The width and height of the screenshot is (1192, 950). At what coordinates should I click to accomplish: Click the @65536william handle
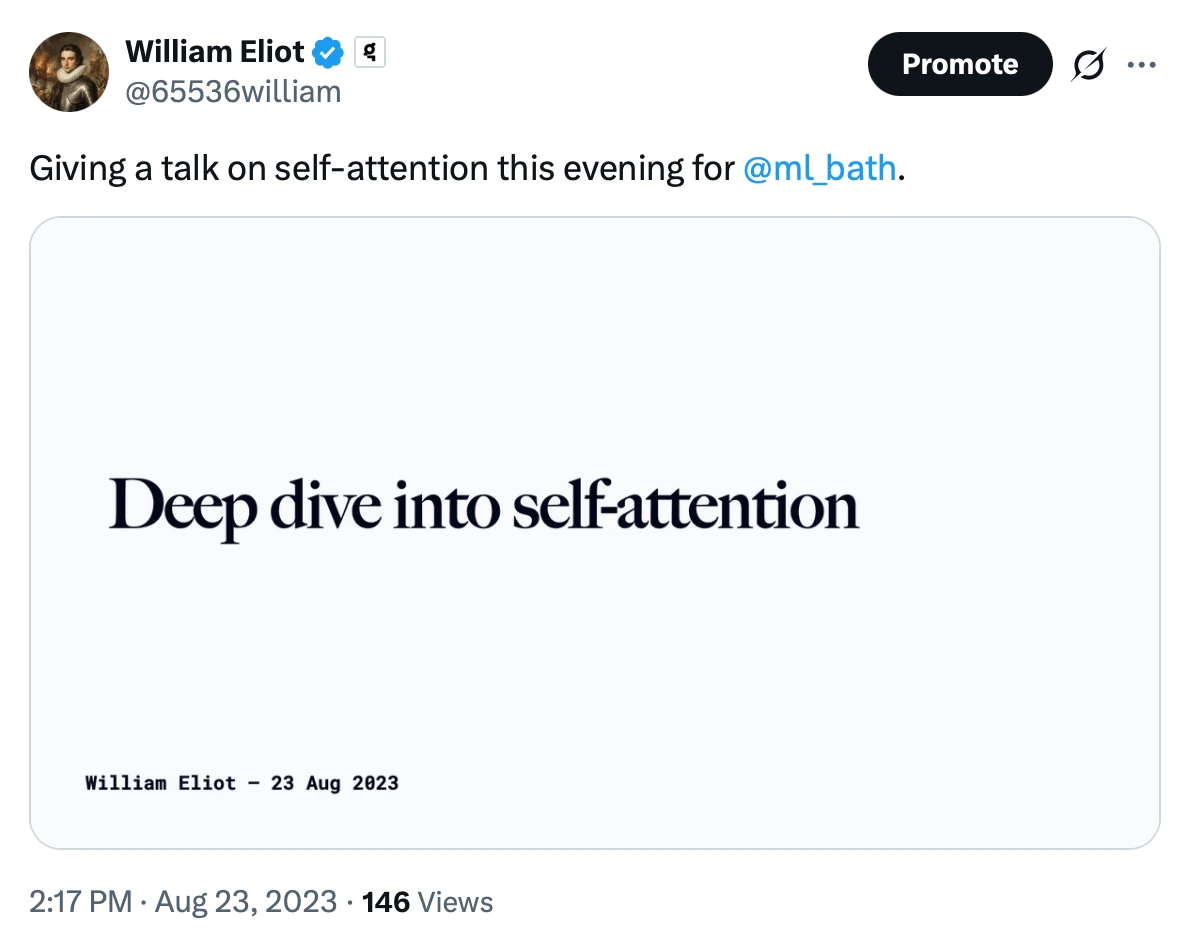click(233, 92)
